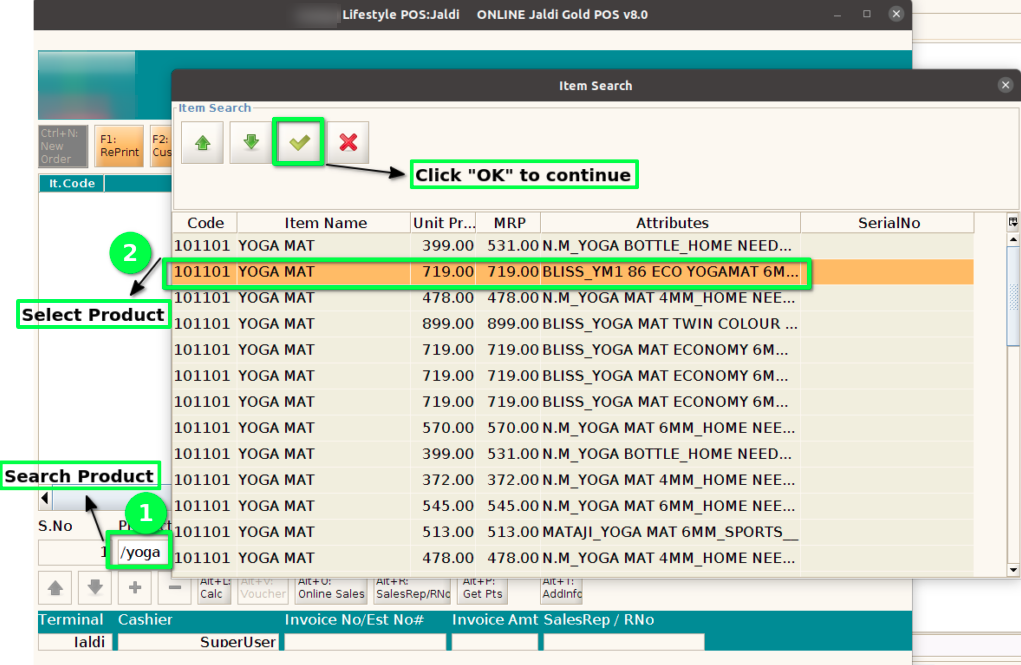
Task: Click unit price cell 899.00
Action: (443, 324)
